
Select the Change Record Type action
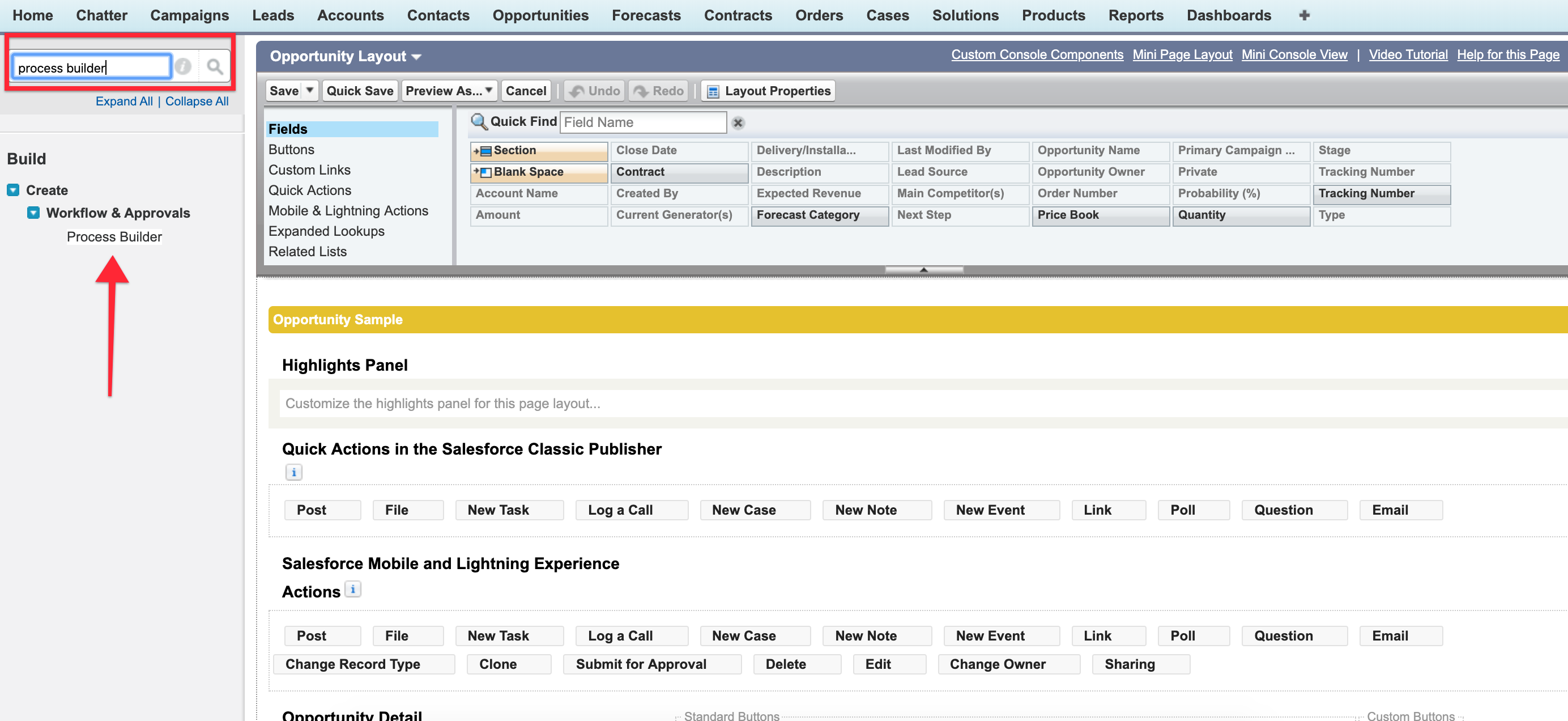point(363,664)
